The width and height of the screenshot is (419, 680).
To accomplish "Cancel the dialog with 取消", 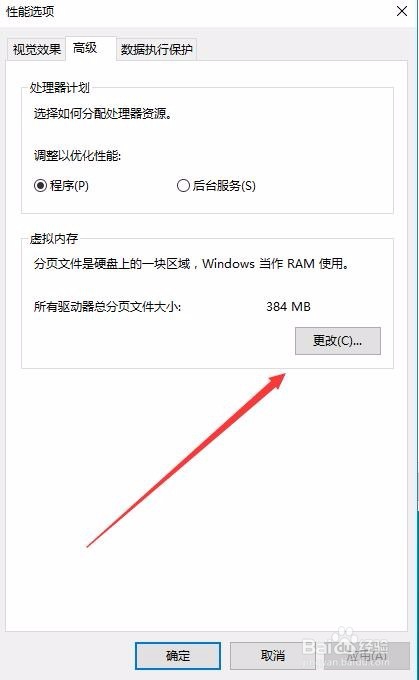I will click(273, 656).
